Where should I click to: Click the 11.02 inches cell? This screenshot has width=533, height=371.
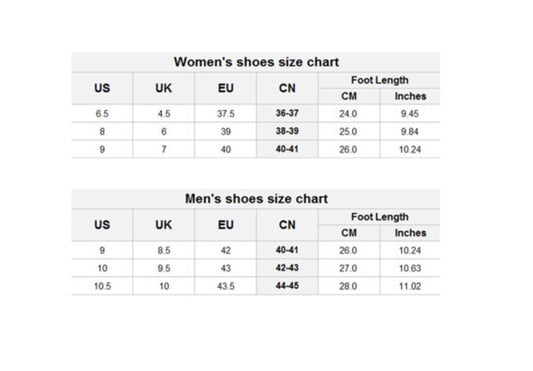(x=410, y=286)
